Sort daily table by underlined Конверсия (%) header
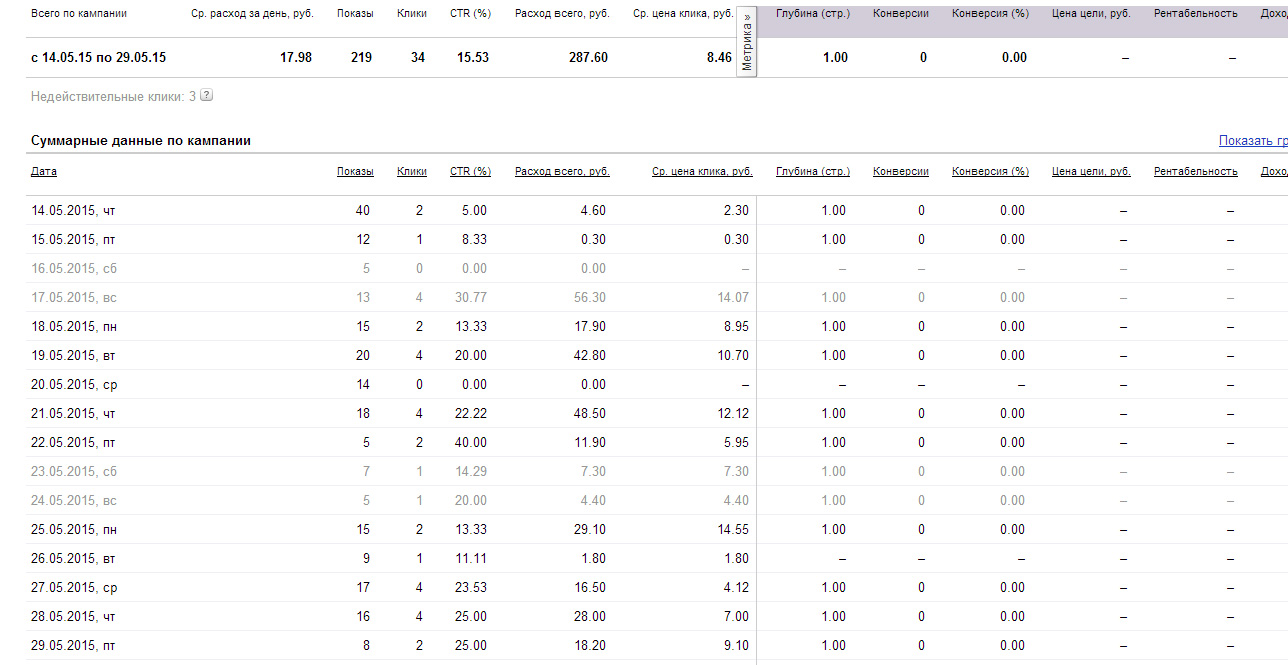Image resolution: width=1288 pixels, height=665 pixels. tap(990, 171)
